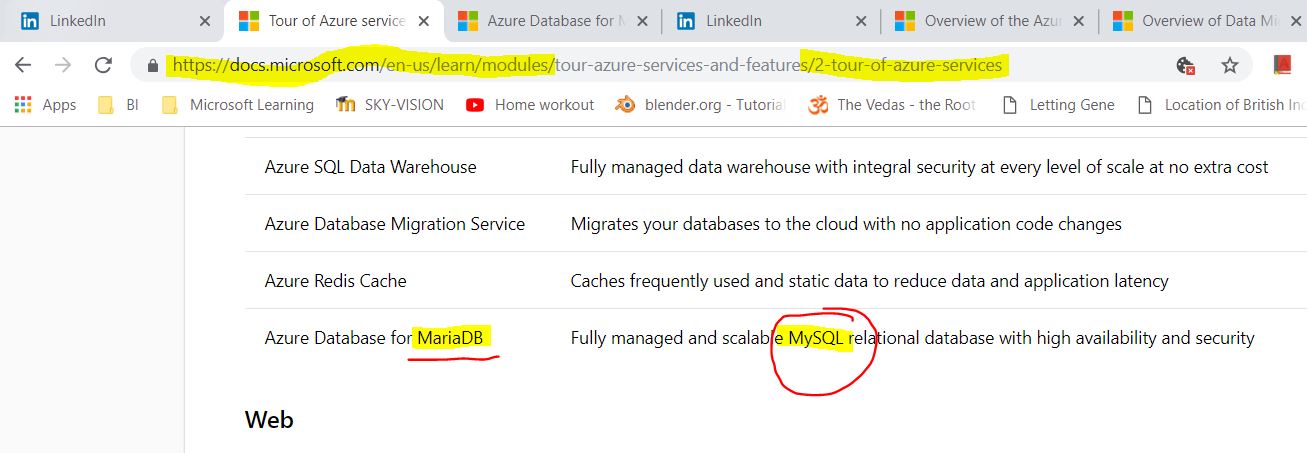1307x453 pixels.
Task: Click the 'Migrates your databases' description
Action: tap(846, 224)
